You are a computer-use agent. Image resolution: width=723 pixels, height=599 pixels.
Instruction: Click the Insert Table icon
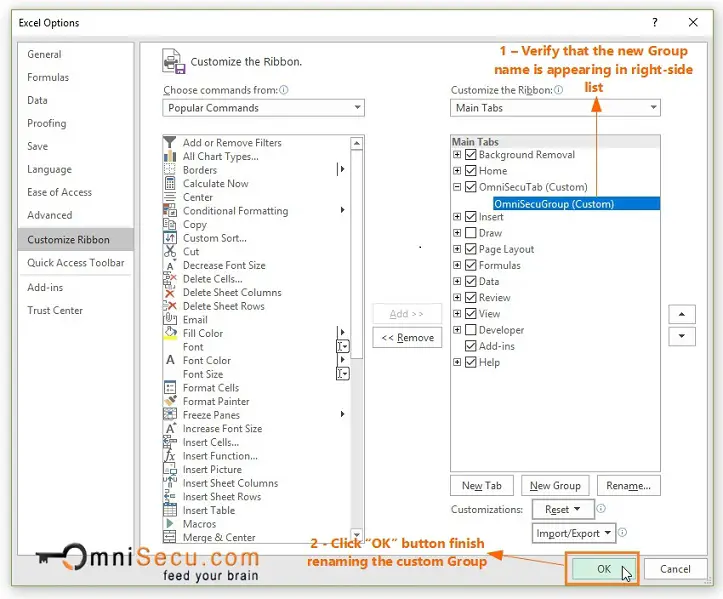pos(170,510)
